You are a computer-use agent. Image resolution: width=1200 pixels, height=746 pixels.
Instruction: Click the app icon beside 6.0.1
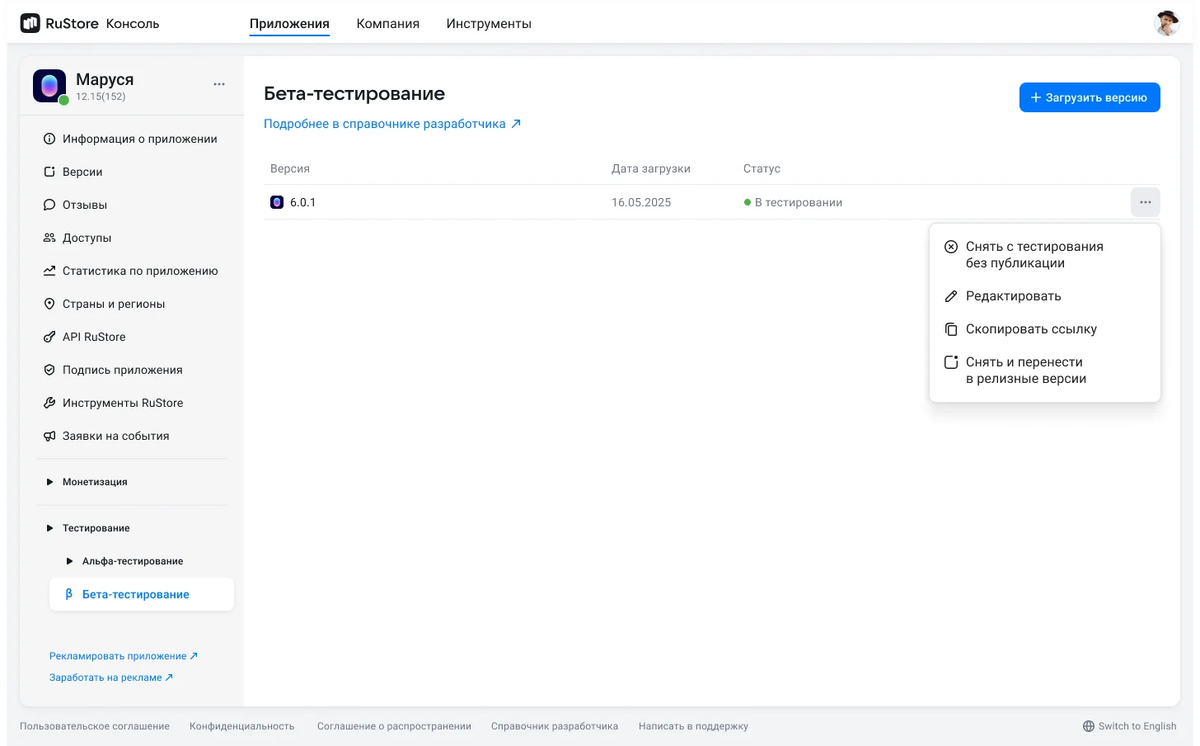(277, 202)
